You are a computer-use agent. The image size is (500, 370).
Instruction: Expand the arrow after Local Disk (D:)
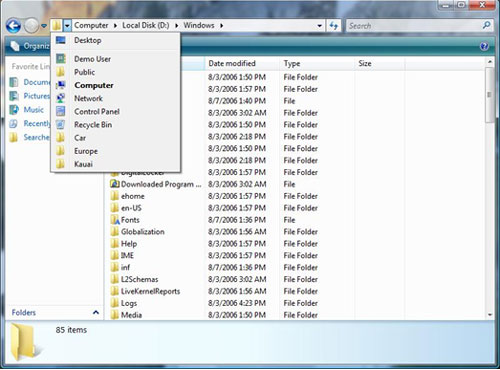[176, 26]
